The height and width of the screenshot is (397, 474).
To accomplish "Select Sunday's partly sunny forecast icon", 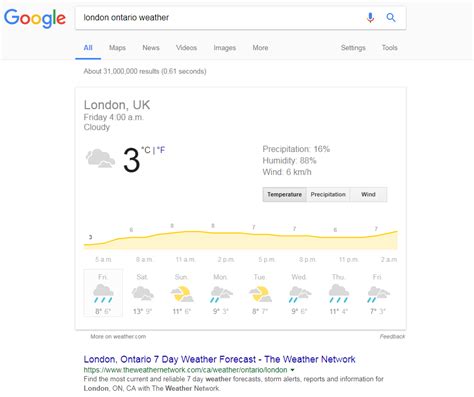I will 182,294.
